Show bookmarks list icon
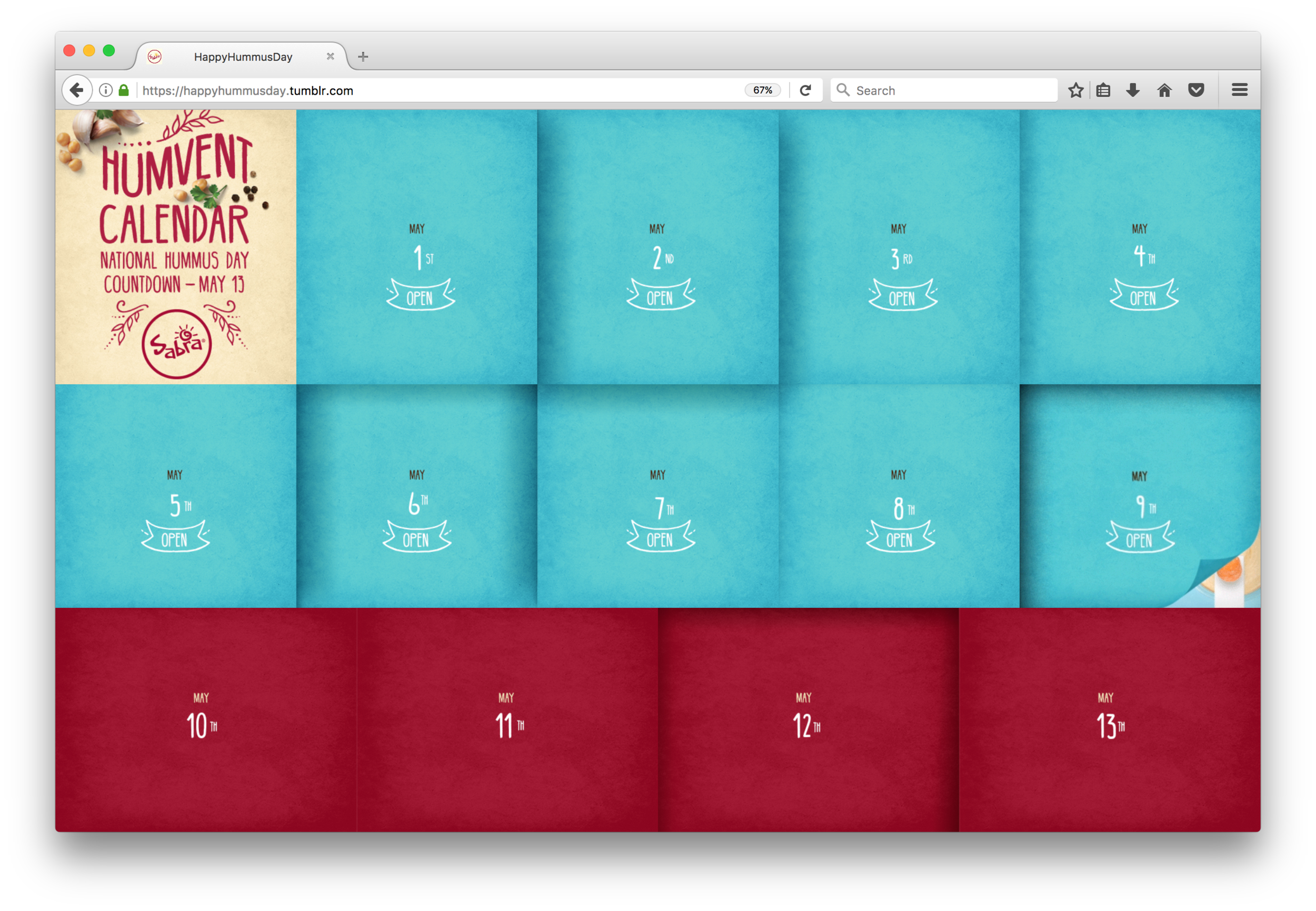1316x911 pixels. click(x=1103, y=90)
